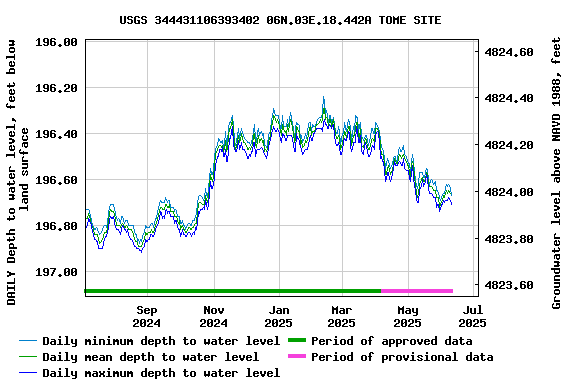Click the green approved-period bar in the chart
576x384 pixels.
coord(233,291)
